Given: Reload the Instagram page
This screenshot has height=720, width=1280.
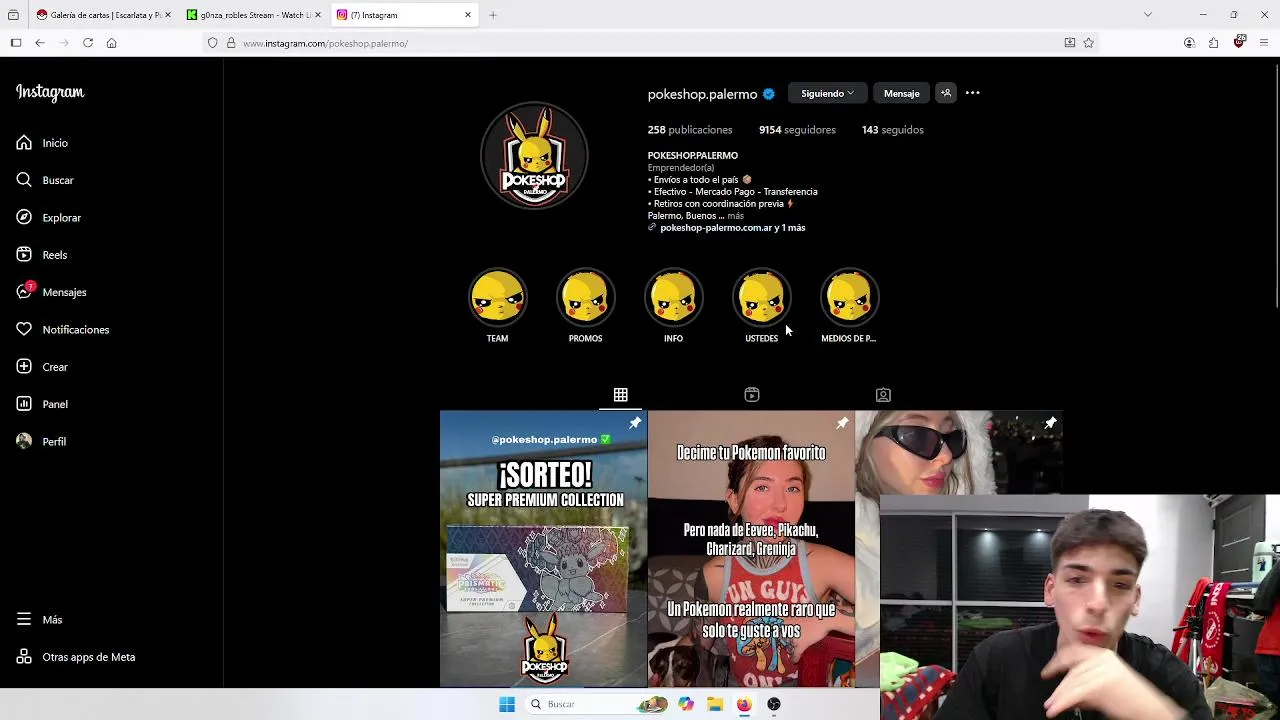Looking at the screenshot, I should pos(88,43).
